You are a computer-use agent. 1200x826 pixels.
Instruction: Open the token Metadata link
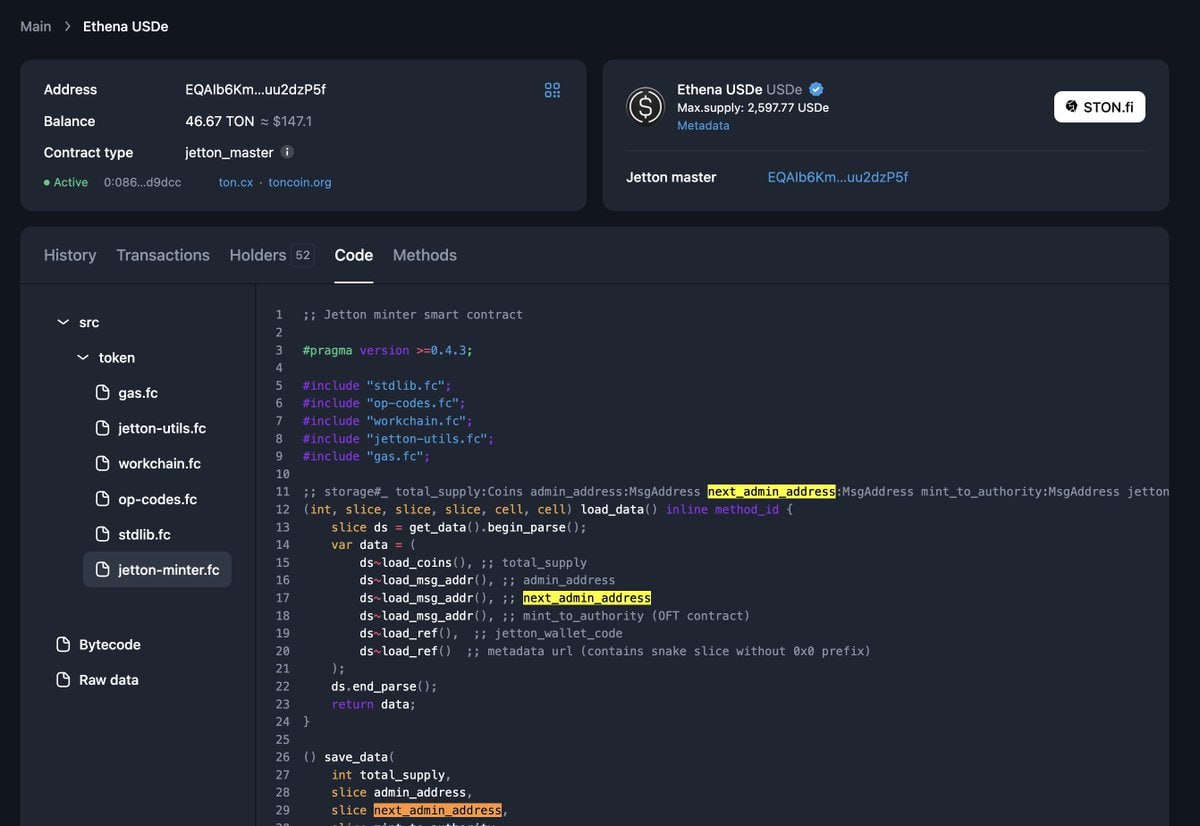(x=703, y=126)
